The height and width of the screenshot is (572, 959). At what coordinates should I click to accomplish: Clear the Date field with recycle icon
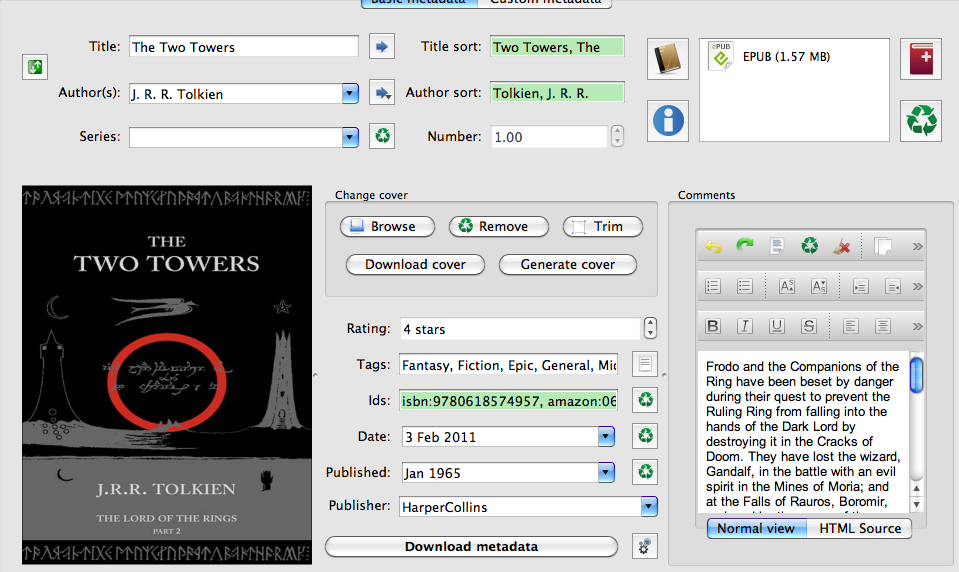point(645,436)
